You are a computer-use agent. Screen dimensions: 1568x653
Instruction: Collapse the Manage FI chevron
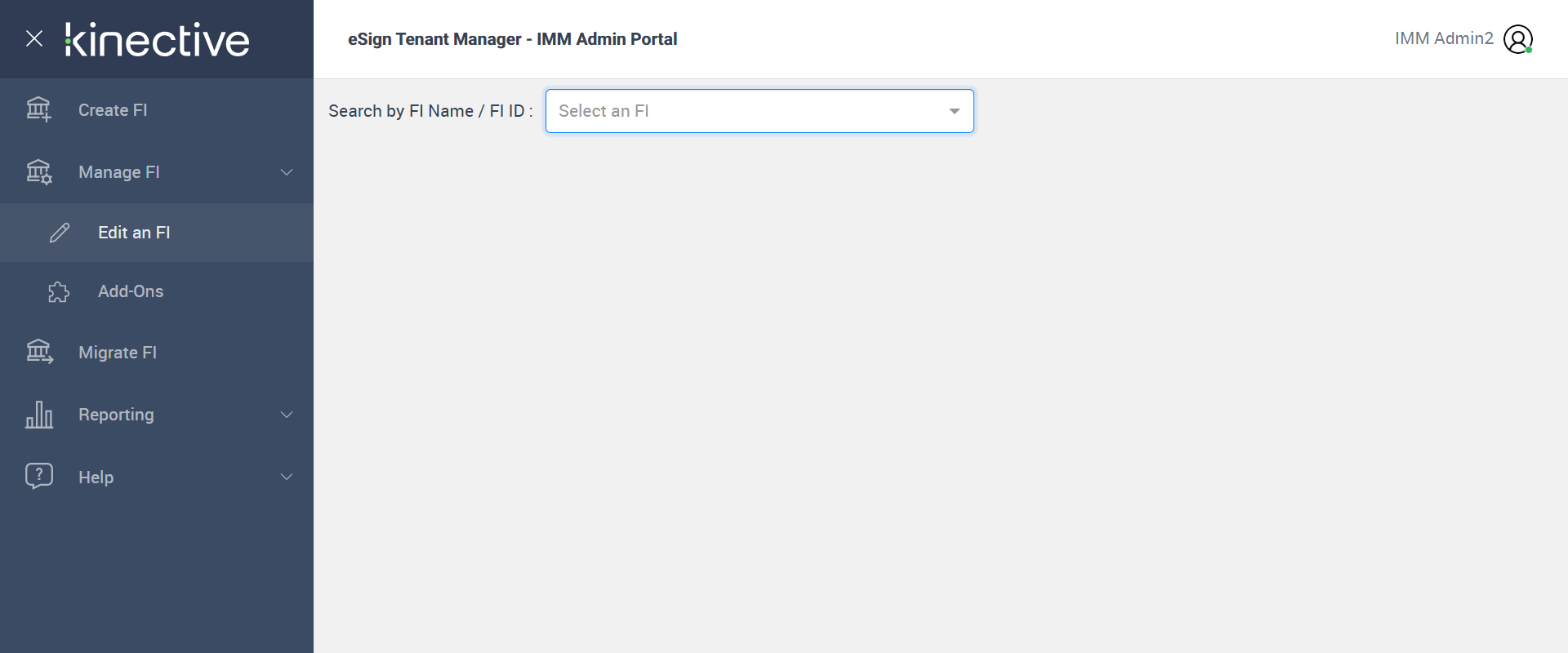click(x=287, y=172)
